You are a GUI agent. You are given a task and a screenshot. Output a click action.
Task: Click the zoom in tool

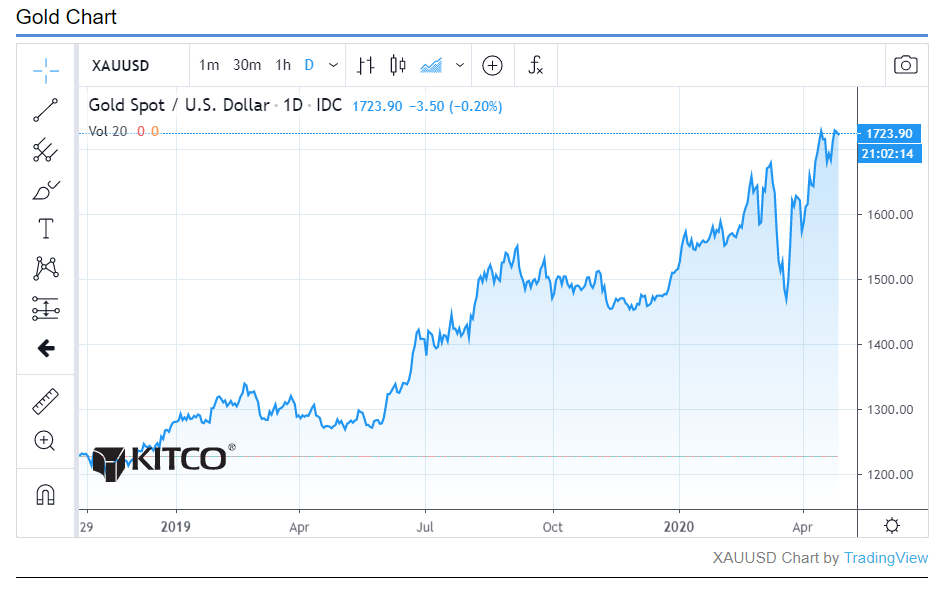tap(45, 440)
